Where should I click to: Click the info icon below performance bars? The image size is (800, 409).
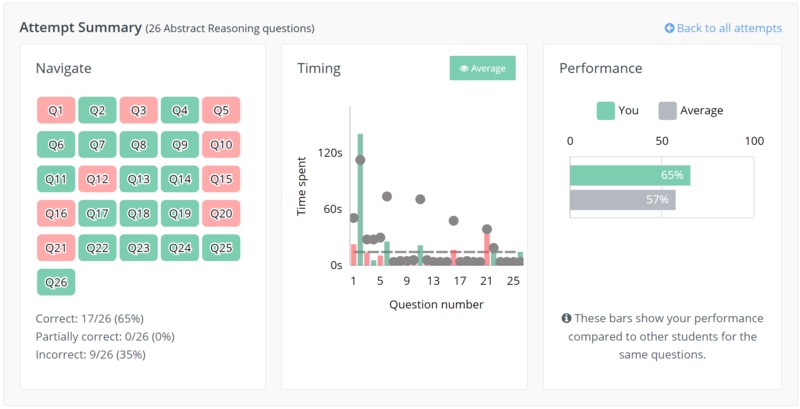coord(566,318)
